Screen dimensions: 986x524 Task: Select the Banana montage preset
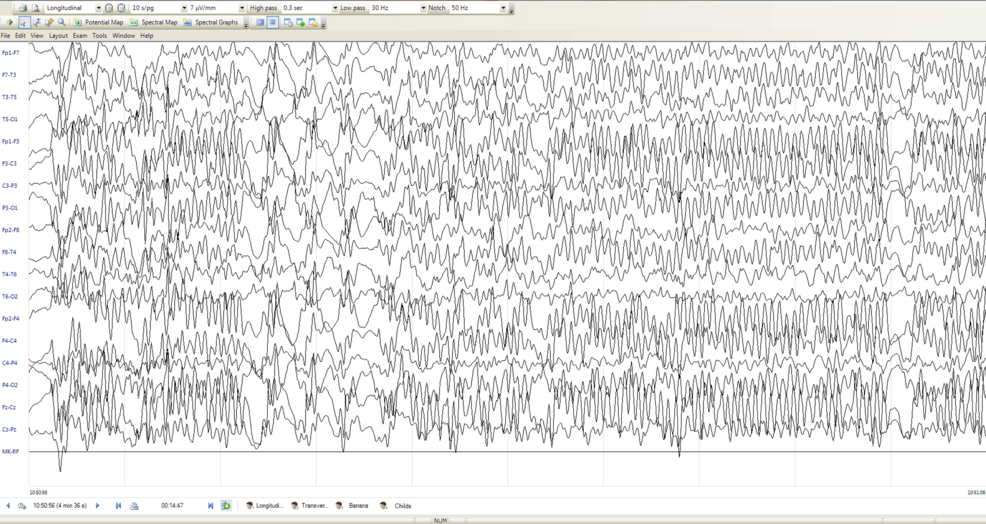[353, 506]
